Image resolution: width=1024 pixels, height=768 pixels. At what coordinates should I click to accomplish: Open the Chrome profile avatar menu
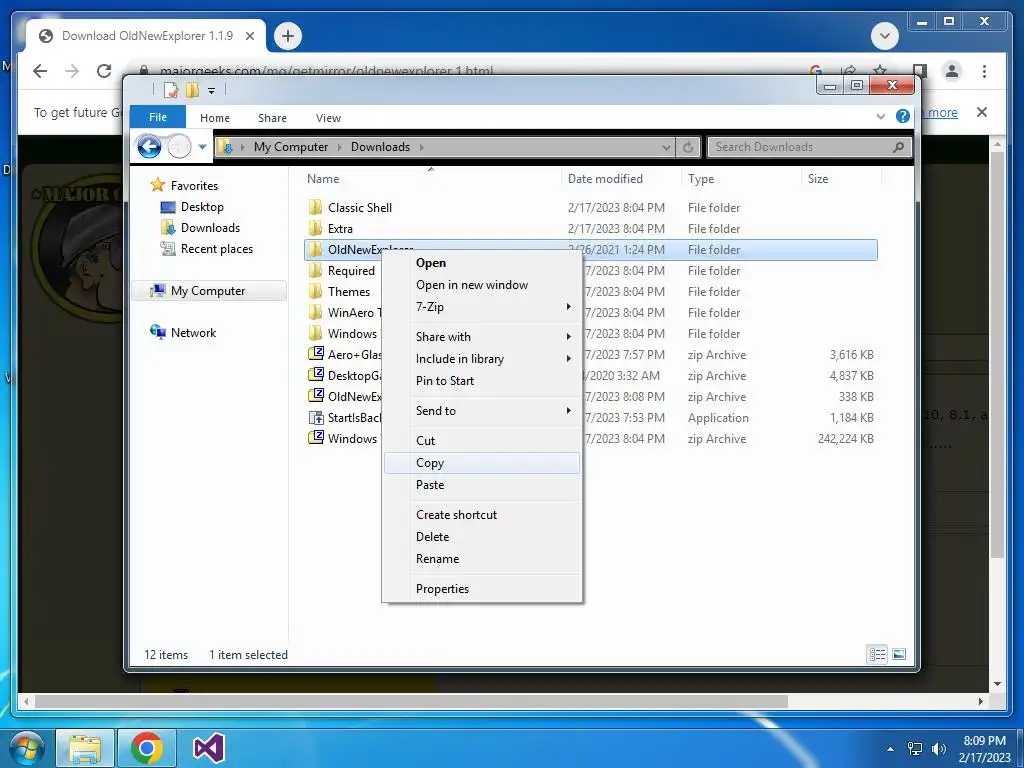tap(952, 71)
